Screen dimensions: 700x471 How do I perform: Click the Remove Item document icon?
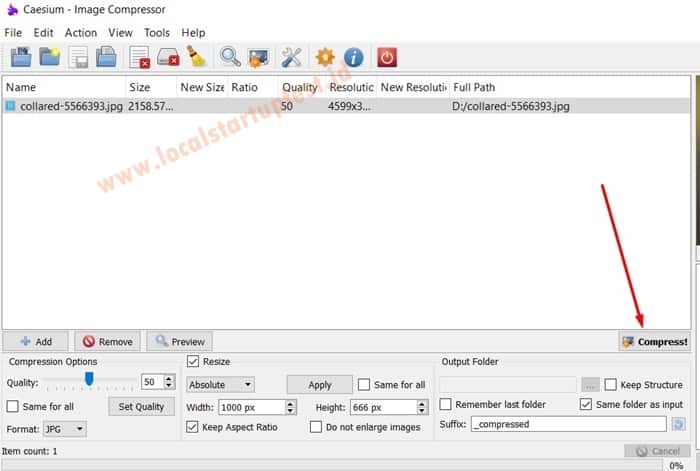(139, 57)
